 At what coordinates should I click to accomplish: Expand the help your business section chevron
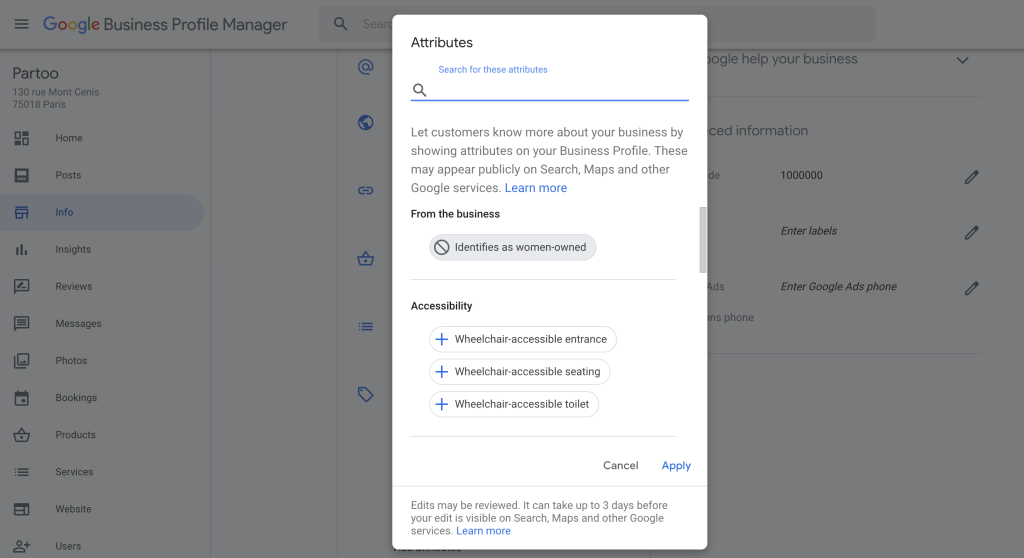(x=962, y=60)
